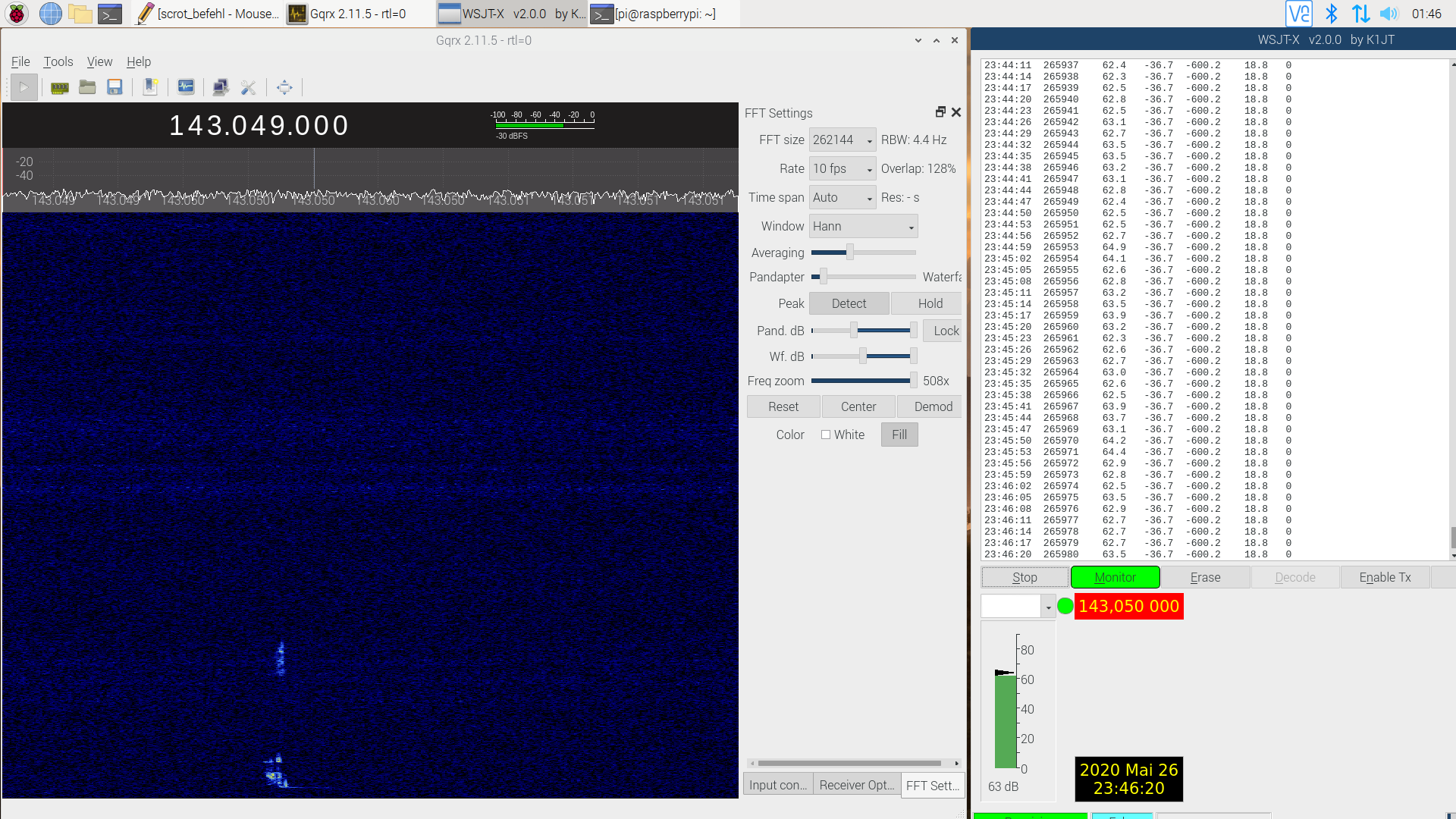Open the Window function dropdown set to Hann
Viewport: 1456px width, 819px height.
[x=864, y=226]
